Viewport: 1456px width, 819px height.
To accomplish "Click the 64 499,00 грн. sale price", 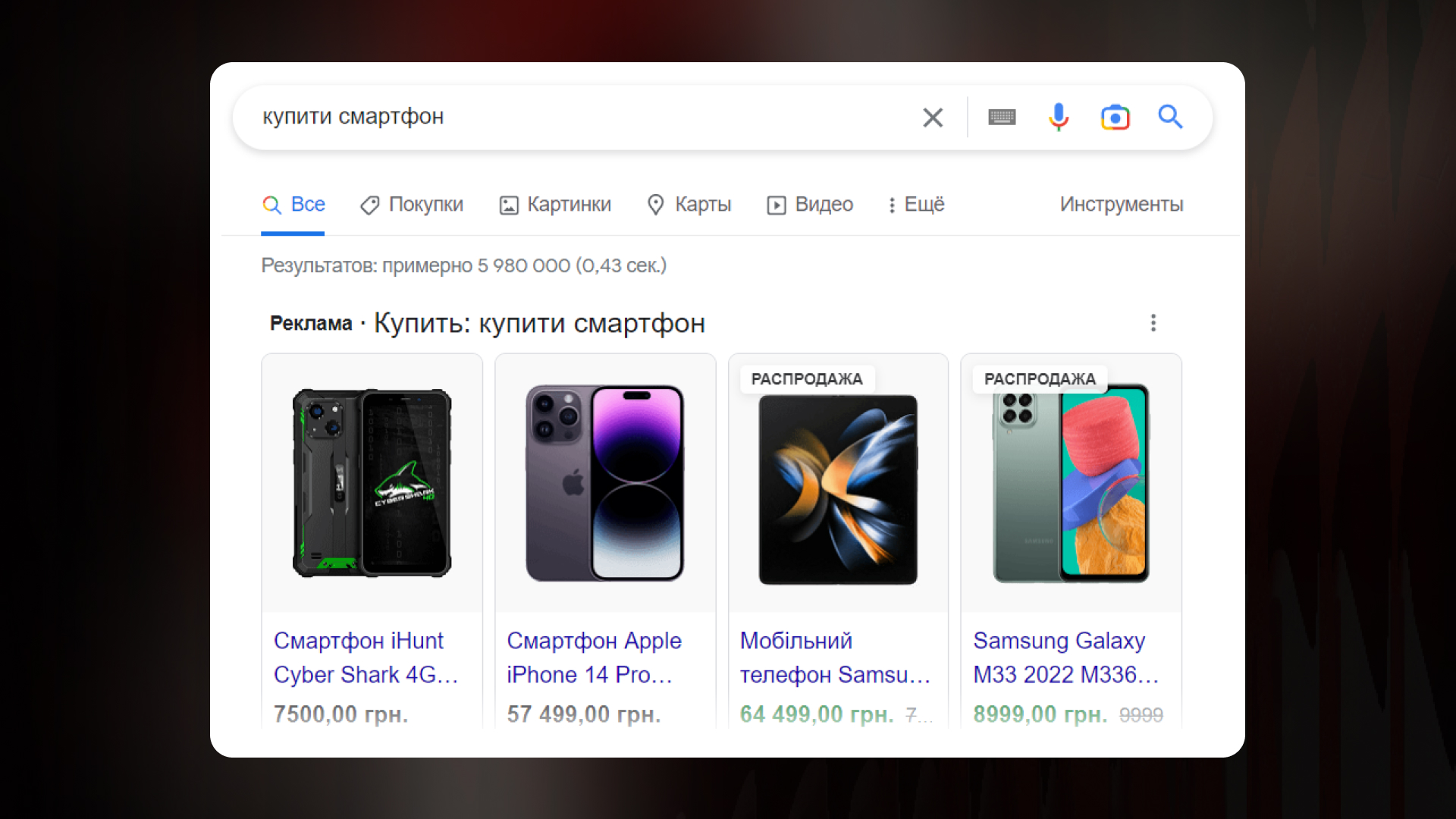I will pyautogui.click(x=817, y=714).
